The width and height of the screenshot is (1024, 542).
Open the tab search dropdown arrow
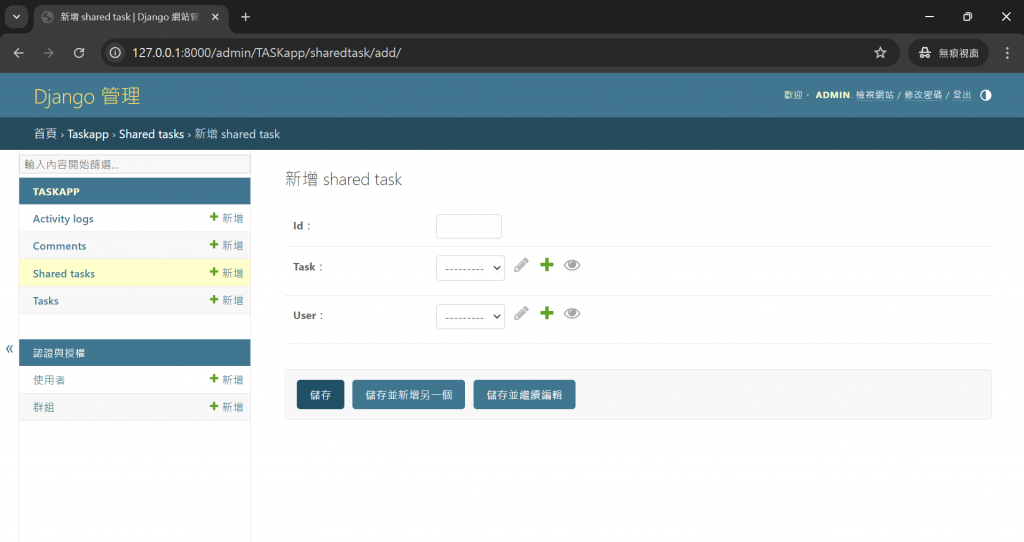(x=16, y=17)
